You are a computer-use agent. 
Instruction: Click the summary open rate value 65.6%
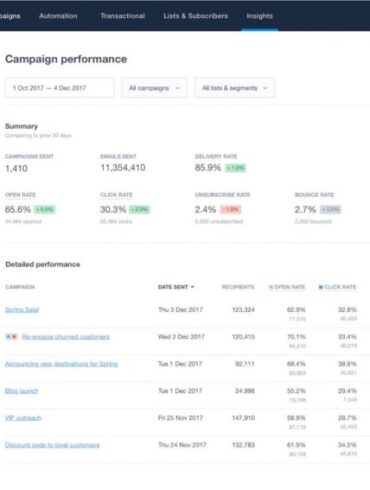(x=18, y=209)
